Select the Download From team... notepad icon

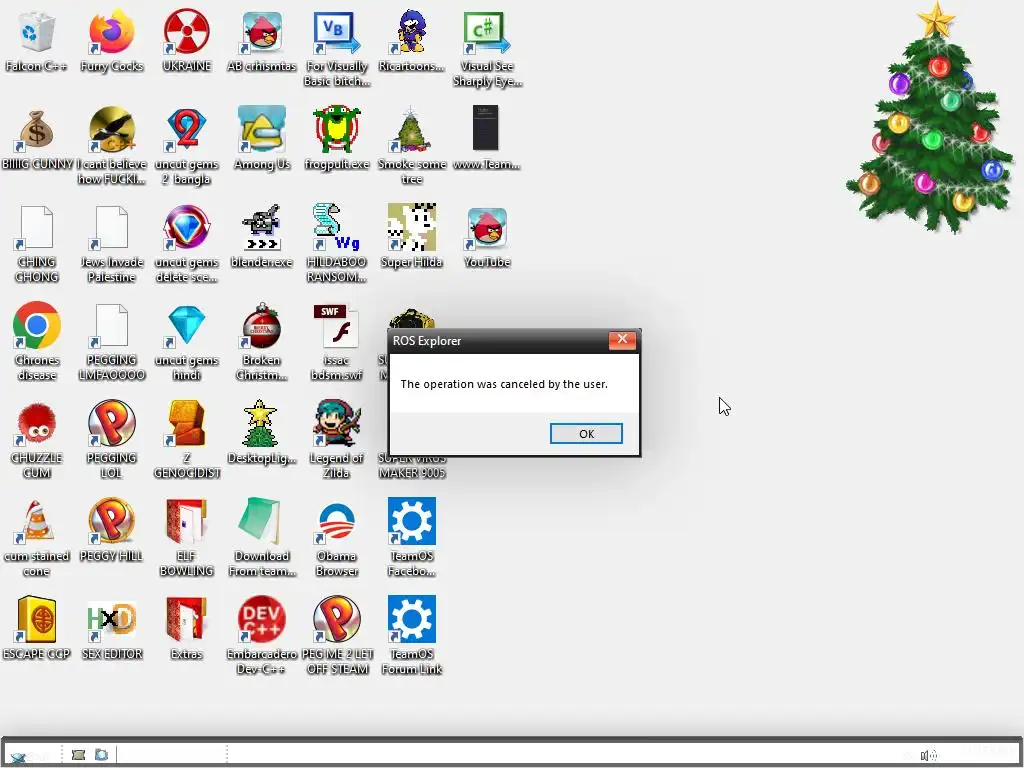coord(261,521)
